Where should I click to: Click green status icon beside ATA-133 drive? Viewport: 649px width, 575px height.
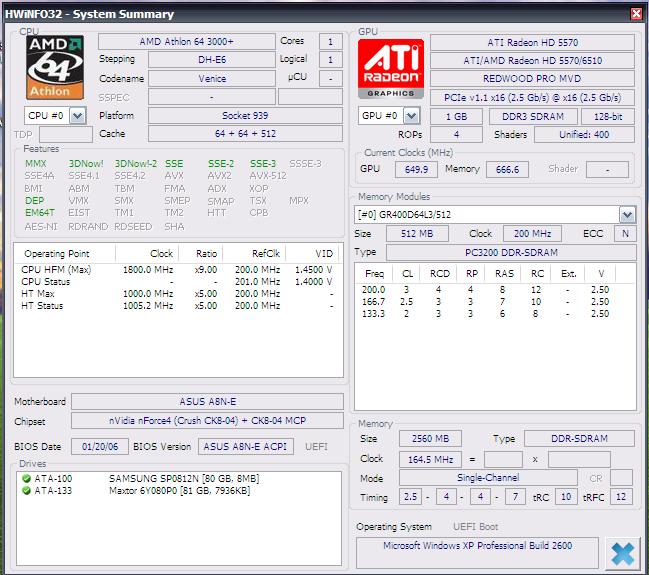point(26,491)
